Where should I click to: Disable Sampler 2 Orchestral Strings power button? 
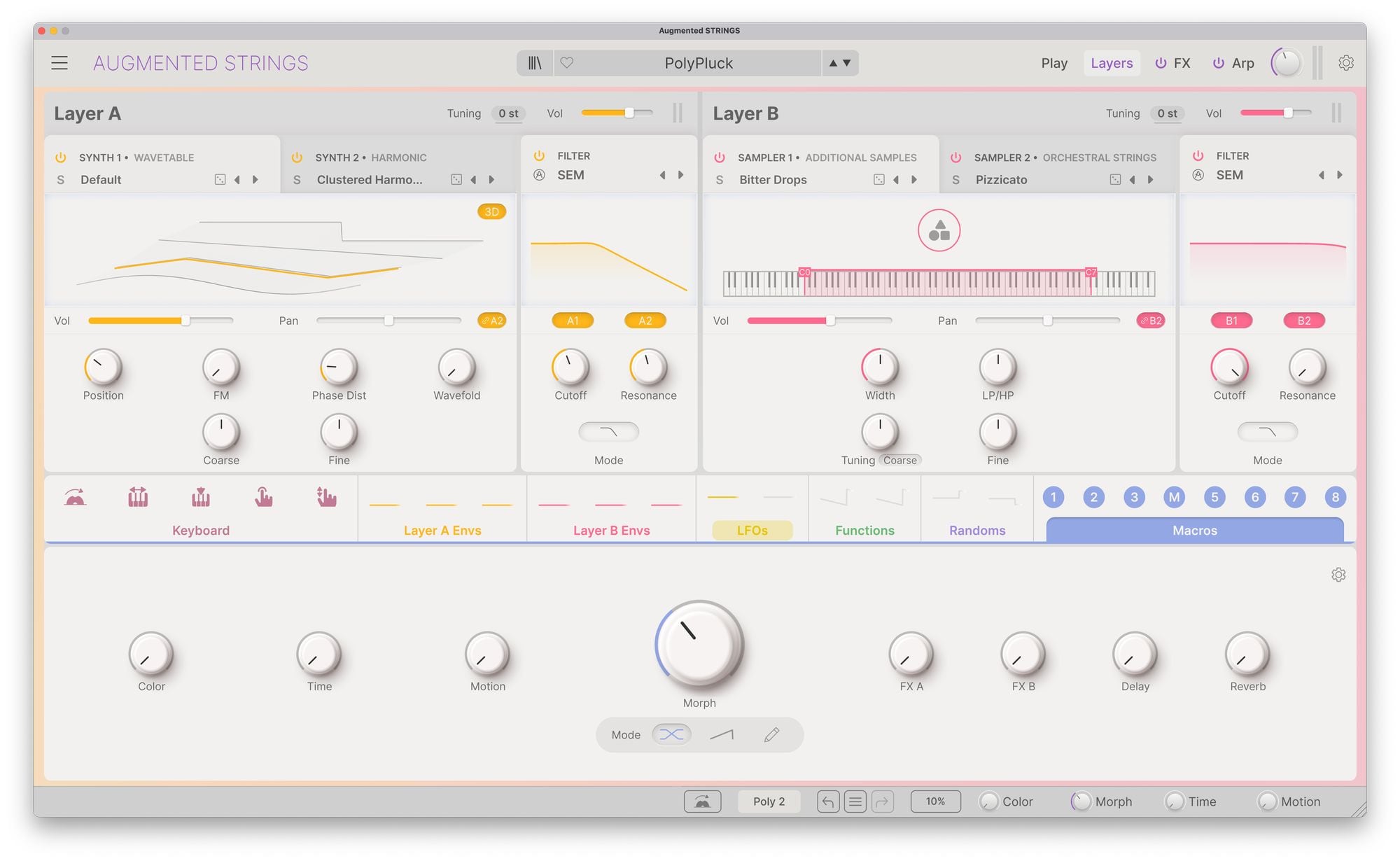955,157
